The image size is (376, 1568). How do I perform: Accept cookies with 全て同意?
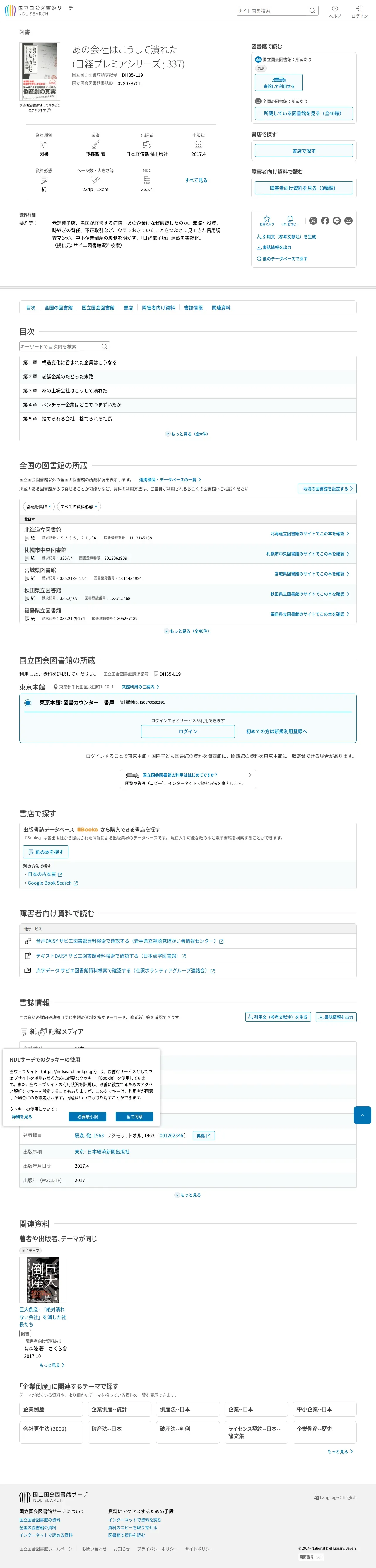134,1116
